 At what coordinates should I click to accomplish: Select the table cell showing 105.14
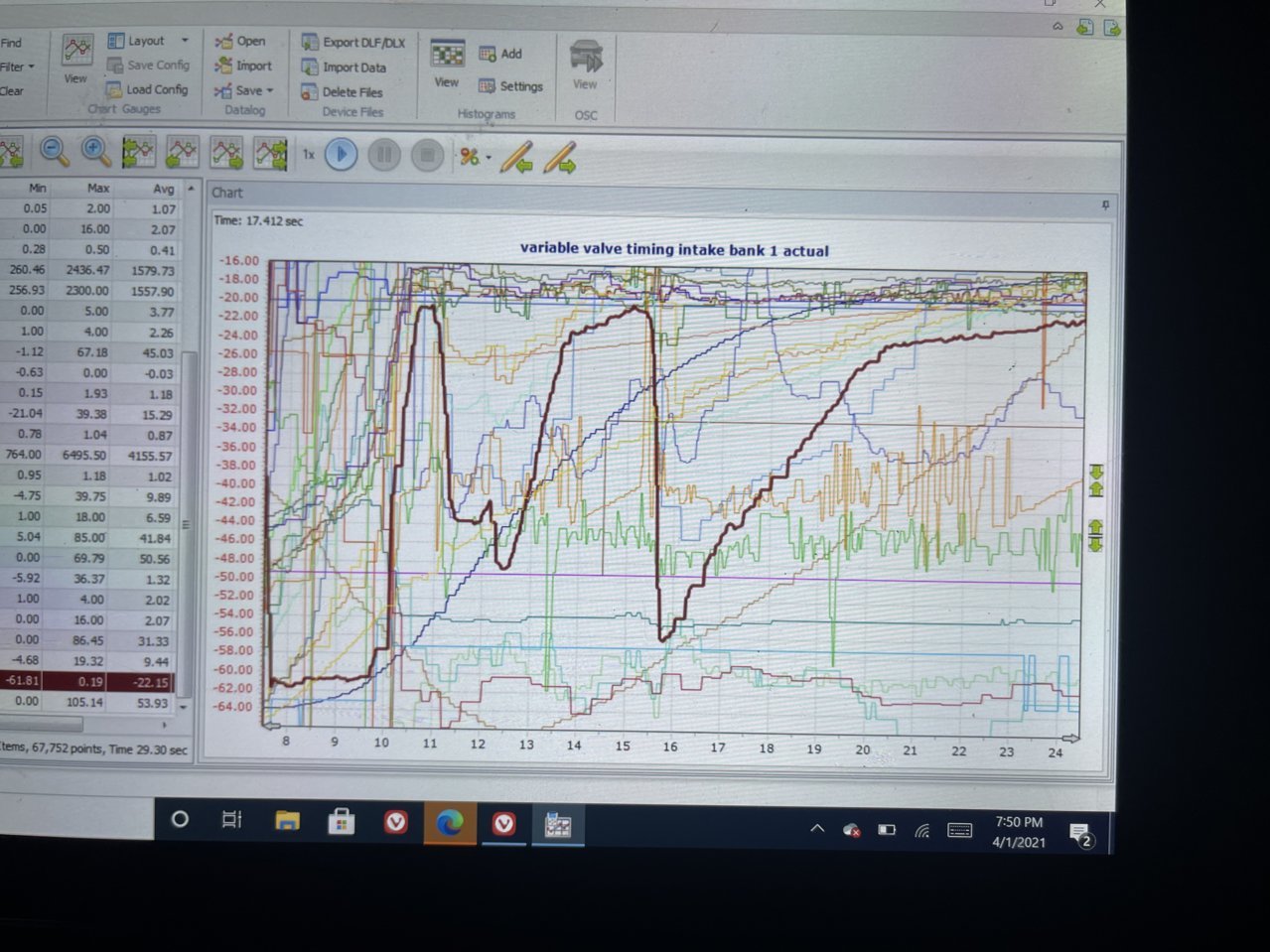[x=83, y=702]
